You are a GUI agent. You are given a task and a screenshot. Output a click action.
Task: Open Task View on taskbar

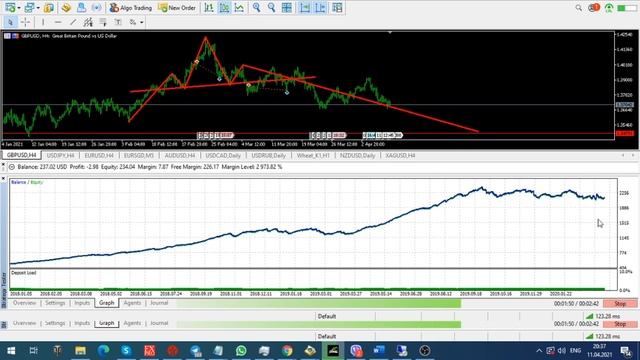tap(34, 351)
